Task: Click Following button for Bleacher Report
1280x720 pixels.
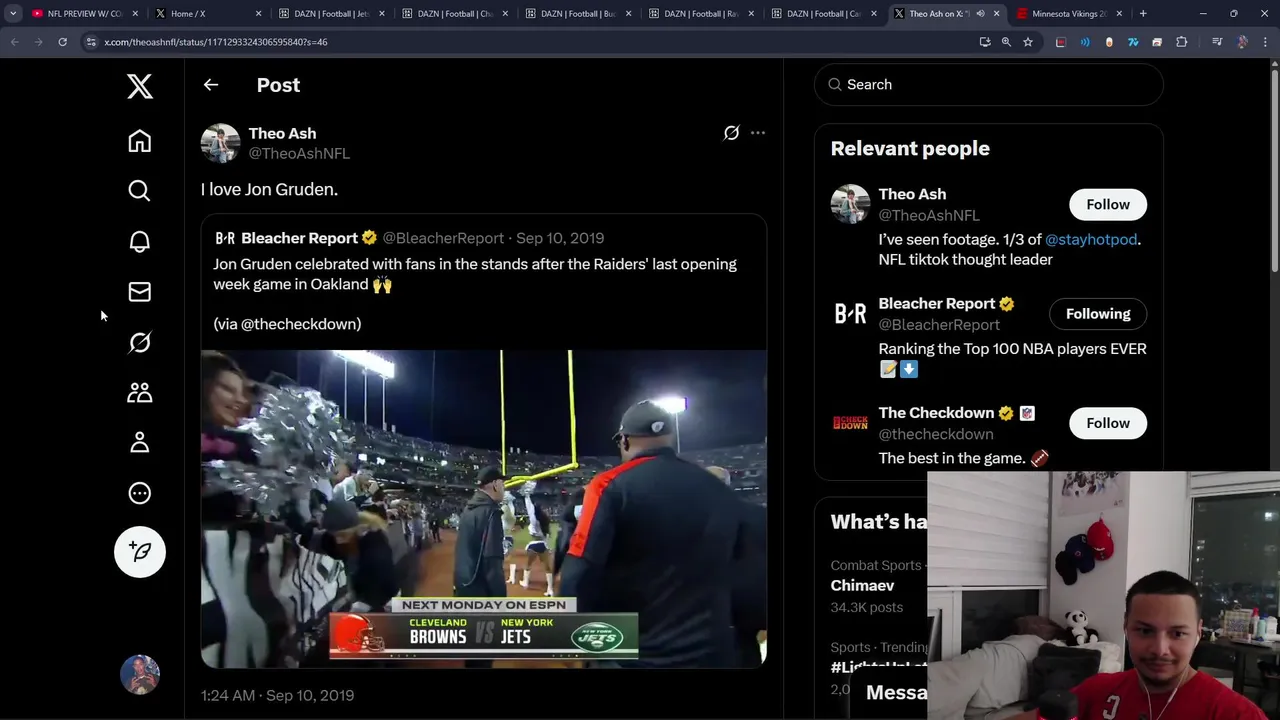Action: point(1098,314)
